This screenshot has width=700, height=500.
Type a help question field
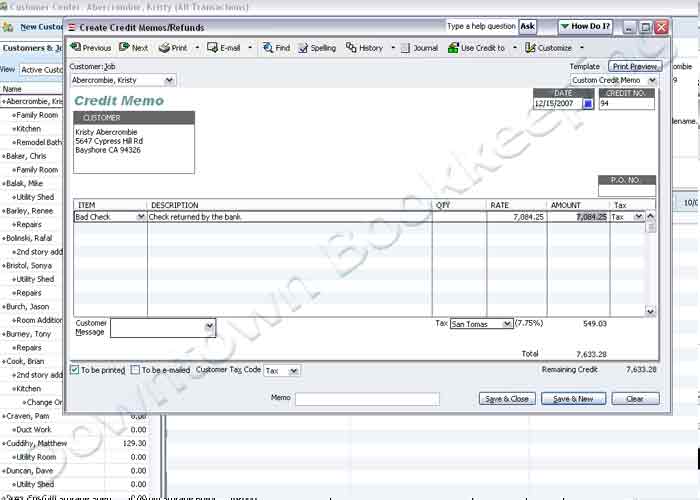481,27
